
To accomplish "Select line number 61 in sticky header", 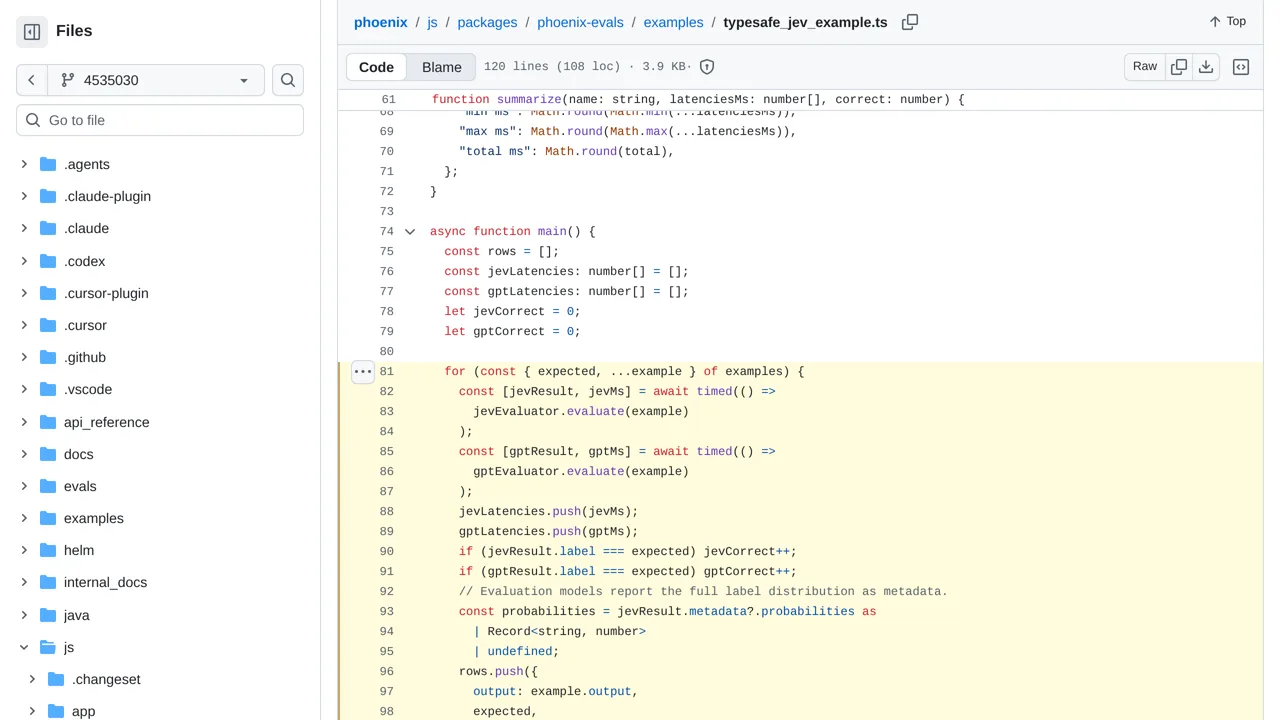I will pyautogui.click(x=388, y=100).
